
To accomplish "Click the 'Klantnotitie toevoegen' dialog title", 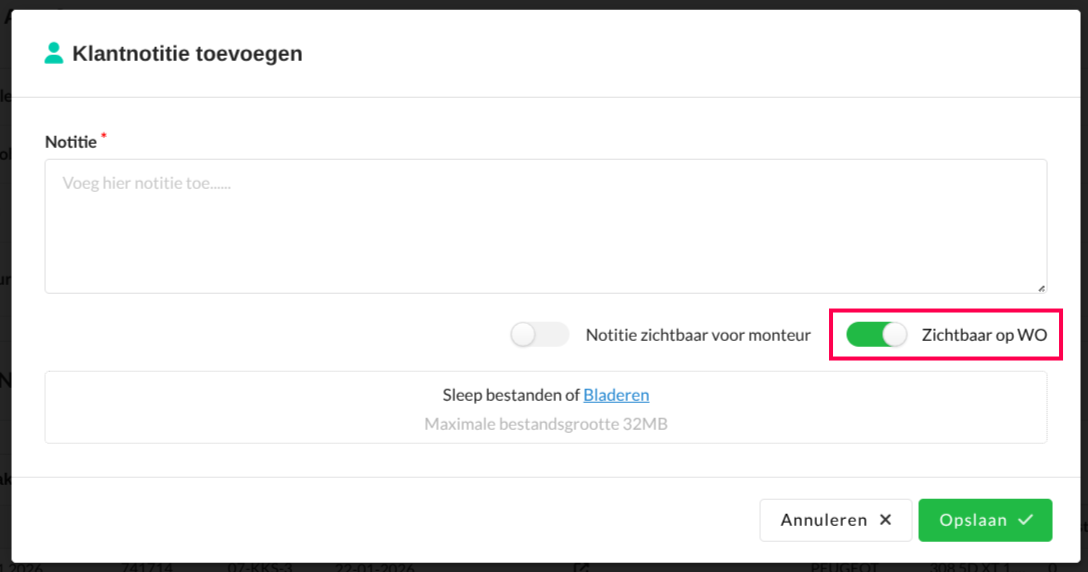I will [x=187, y=54].
